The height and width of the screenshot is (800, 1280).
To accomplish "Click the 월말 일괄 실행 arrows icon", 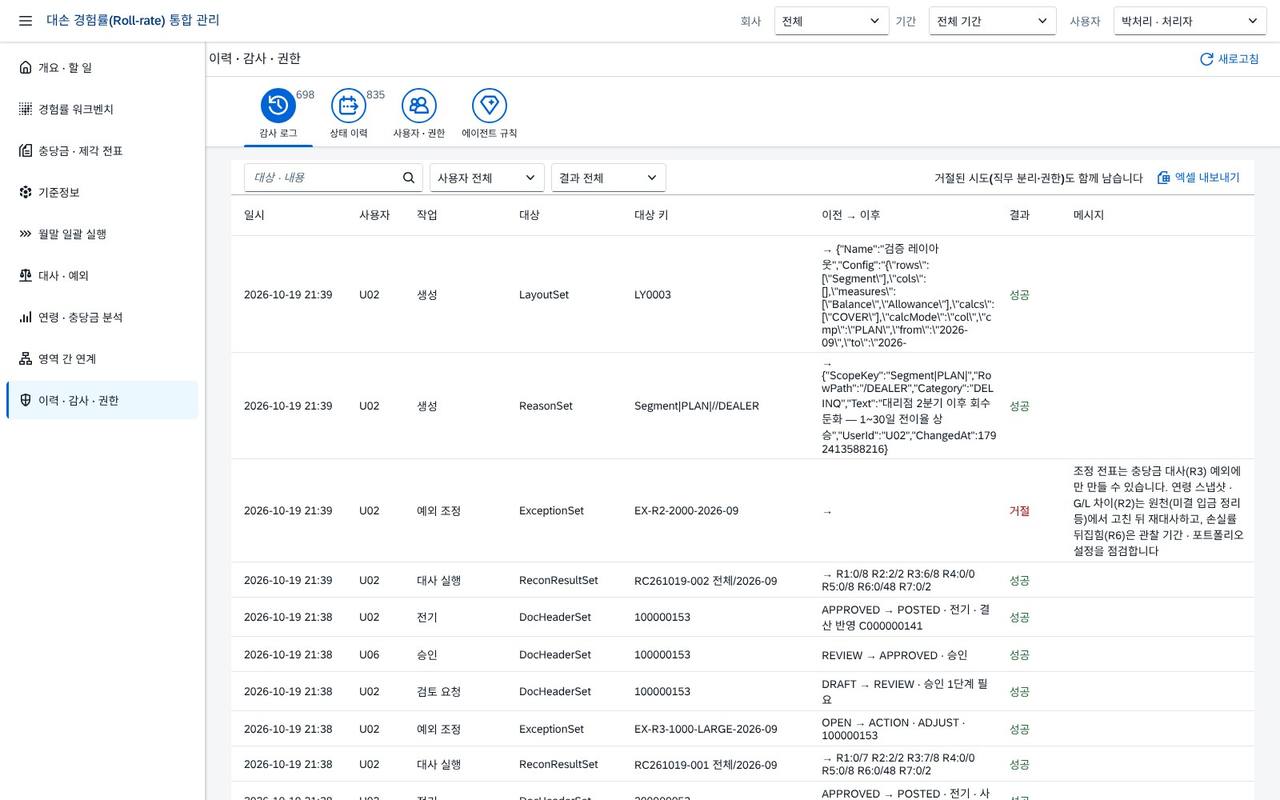I will click(25, 234).
